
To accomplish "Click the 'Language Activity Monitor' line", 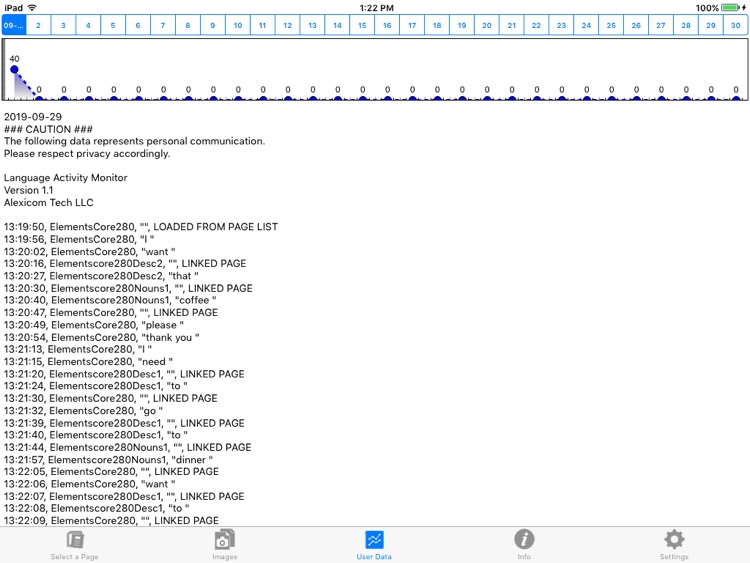I will (x=66, y=177).
